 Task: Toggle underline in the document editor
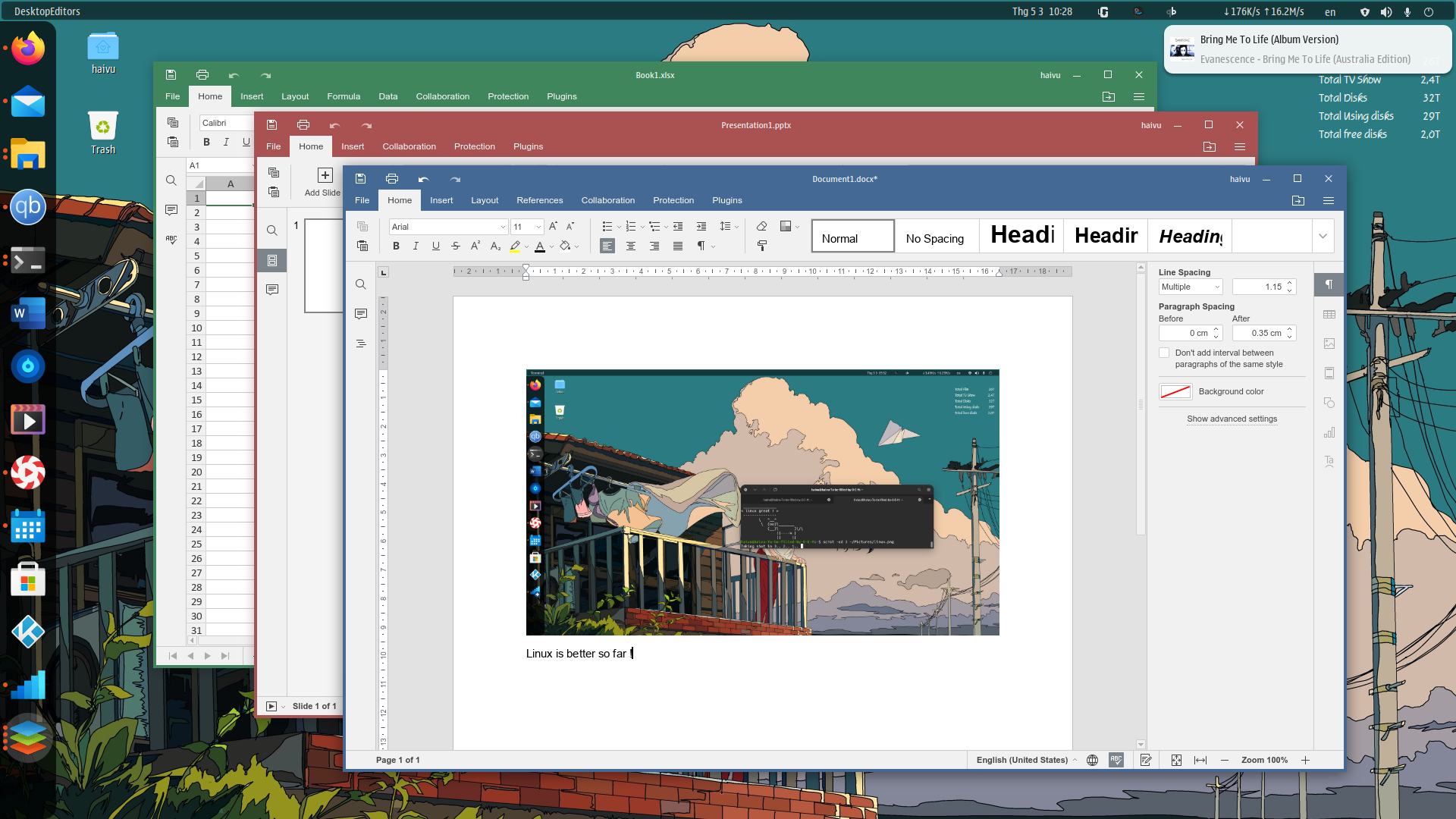[436, 246]
